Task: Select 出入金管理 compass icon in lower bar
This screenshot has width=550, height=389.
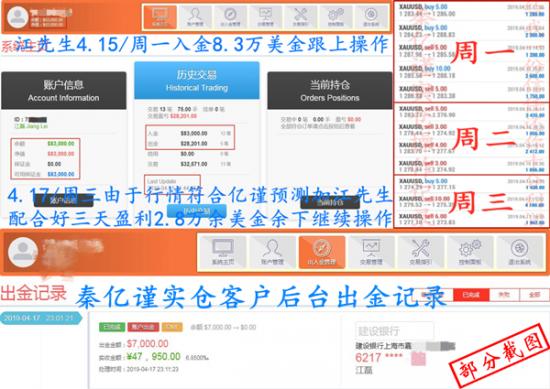Action: [x=322, y=252]
